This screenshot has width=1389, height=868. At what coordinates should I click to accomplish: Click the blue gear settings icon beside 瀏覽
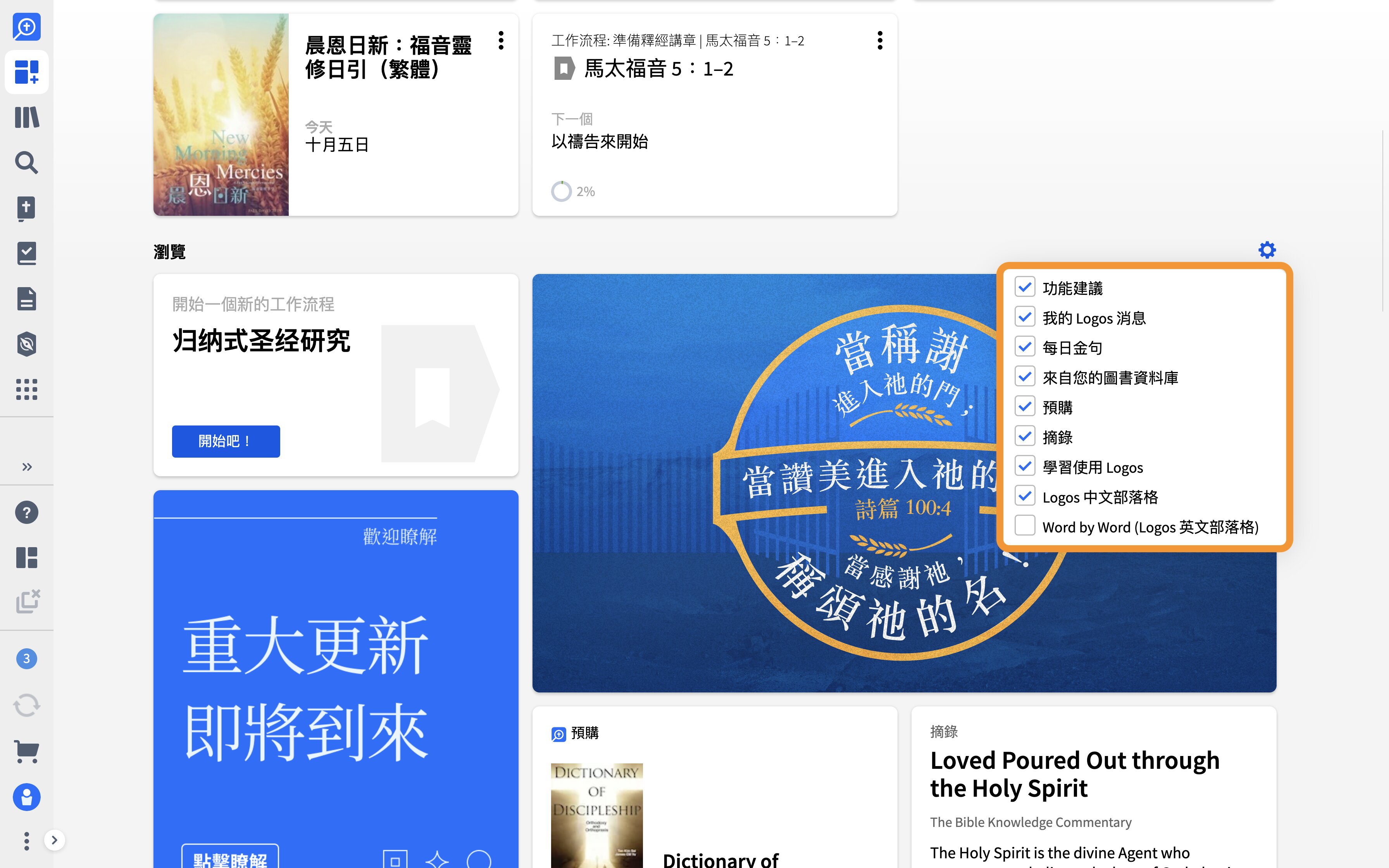[x=1267, y=250]
